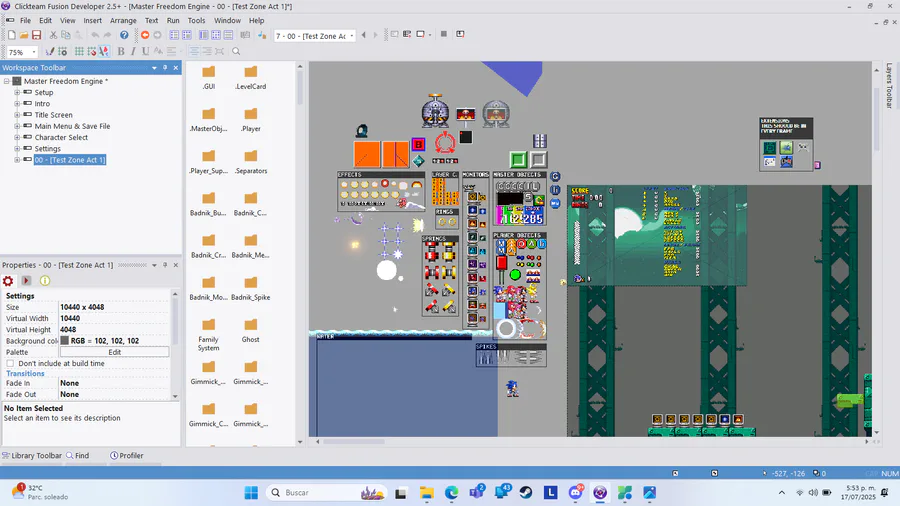Save the application with the floppy icon
This screenshot has height=506, width=900.
tap(36, 36)
